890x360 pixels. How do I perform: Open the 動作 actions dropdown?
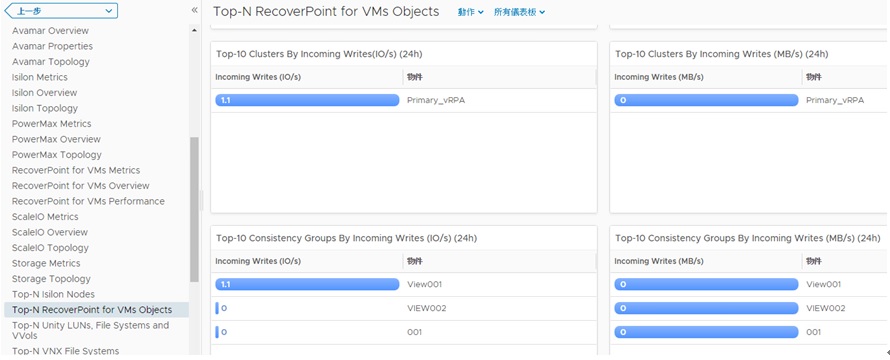(471, 12)
